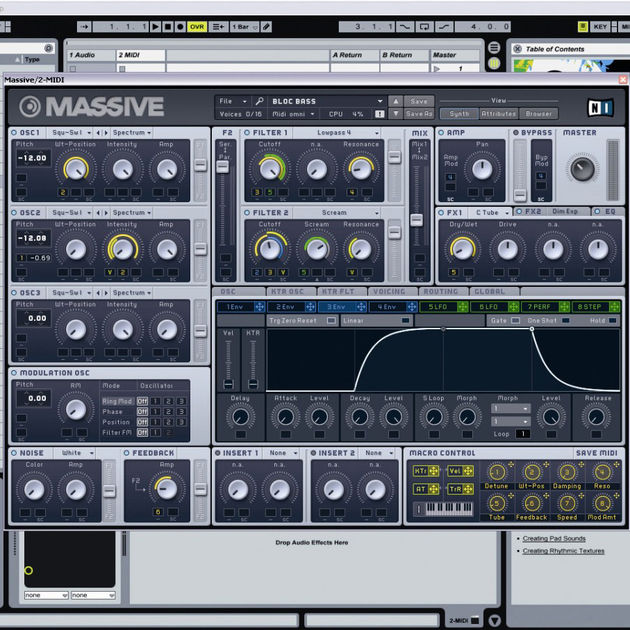Click the Native Instruments NI logo
The height and width of the screenshot is (630, 630).
(601, 107)
